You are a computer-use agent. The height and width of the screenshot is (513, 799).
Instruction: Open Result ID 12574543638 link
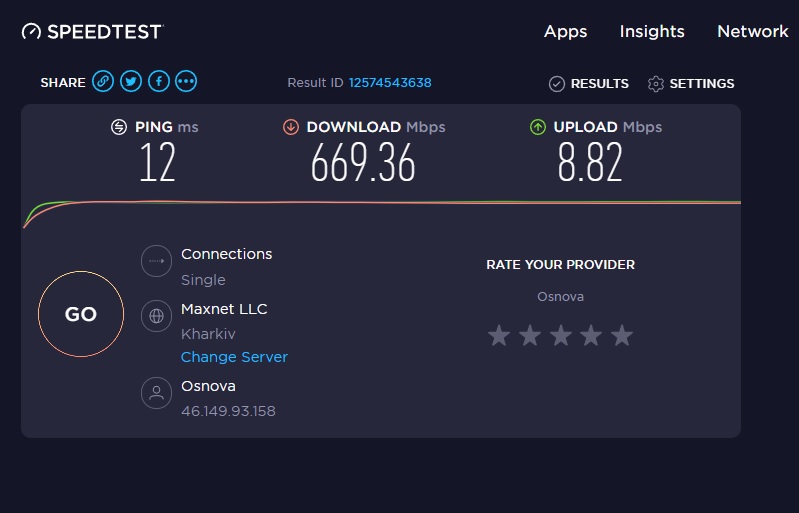(390, 83)
